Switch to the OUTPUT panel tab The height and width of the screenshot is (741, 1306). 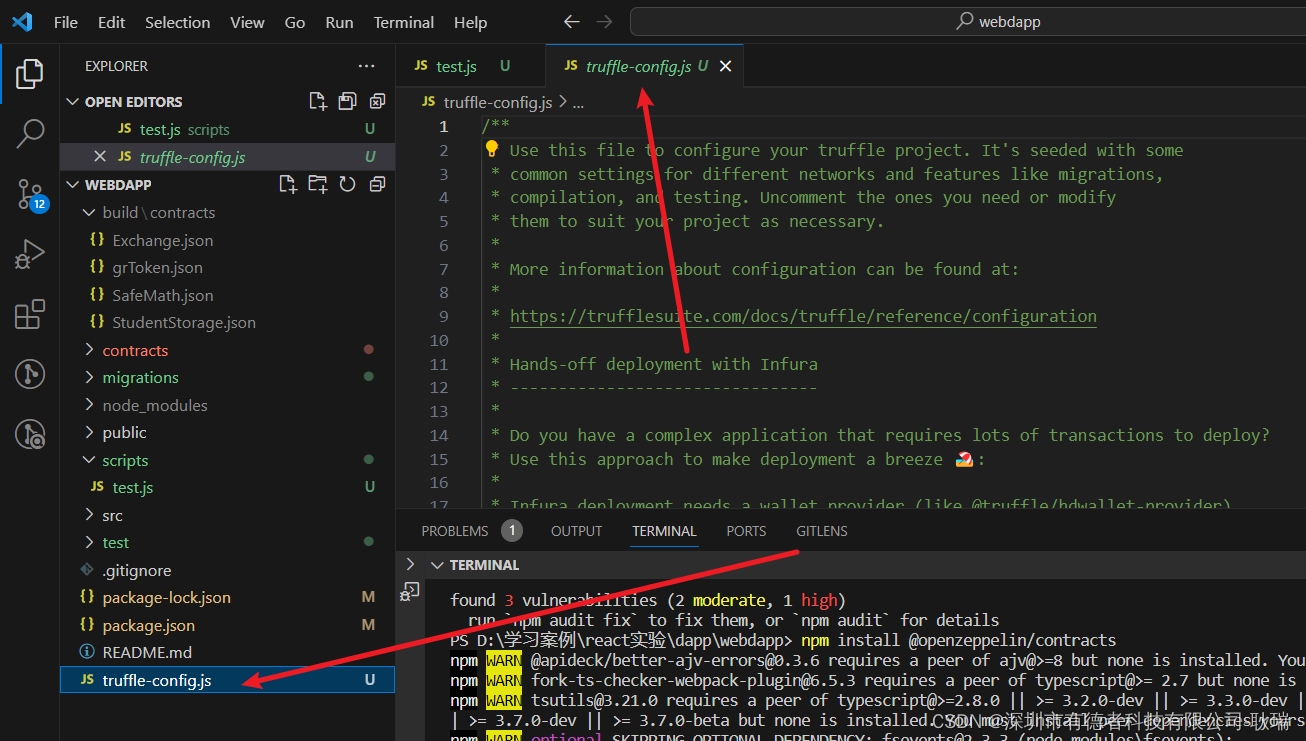tap(577, 531)
